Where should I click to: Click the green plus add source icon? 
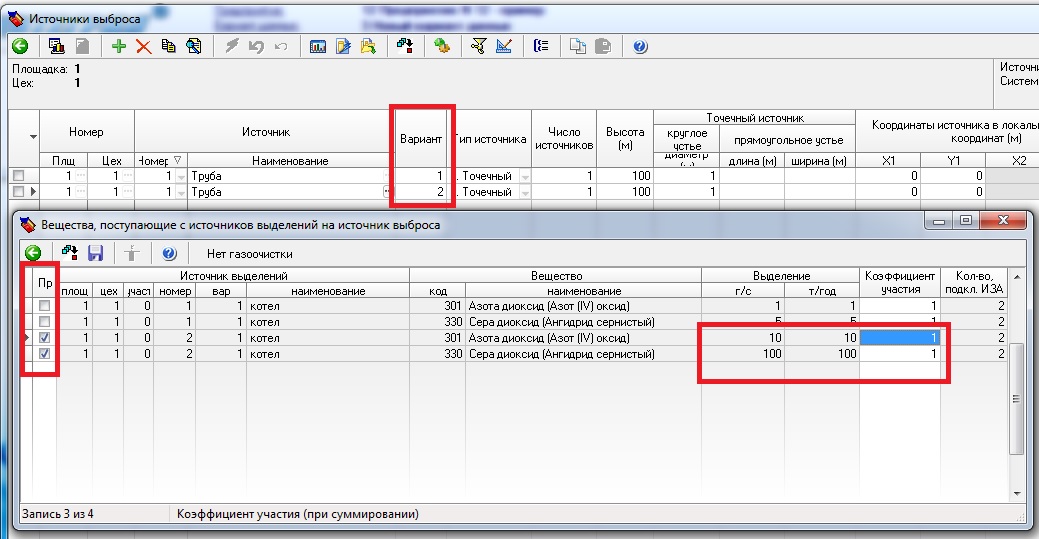[119, 46]
